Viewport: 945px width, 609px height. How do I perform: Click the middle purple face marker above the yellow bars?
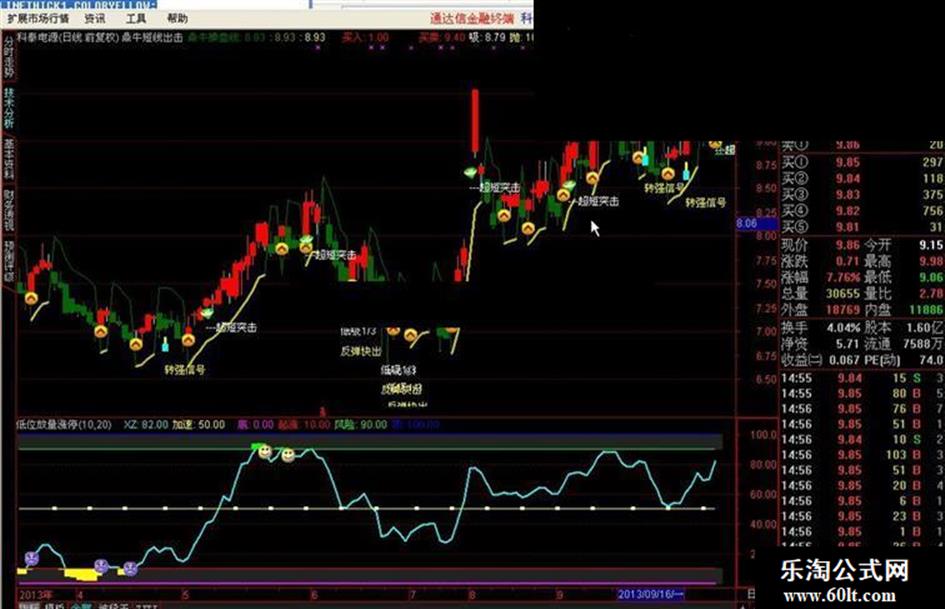(101, 565)
